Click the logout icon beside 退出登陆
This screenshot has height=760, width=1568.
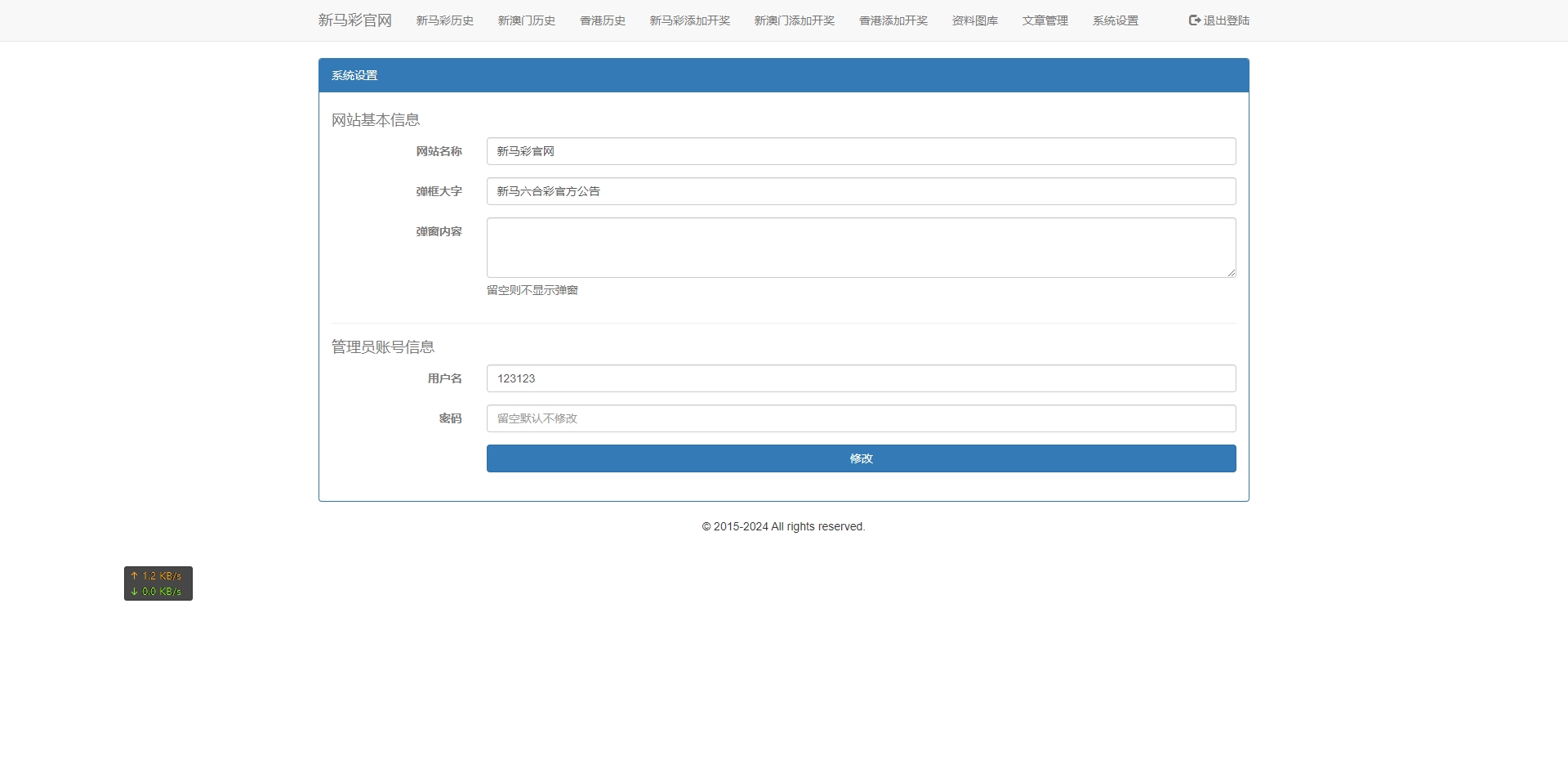[x=1193, y=20]
